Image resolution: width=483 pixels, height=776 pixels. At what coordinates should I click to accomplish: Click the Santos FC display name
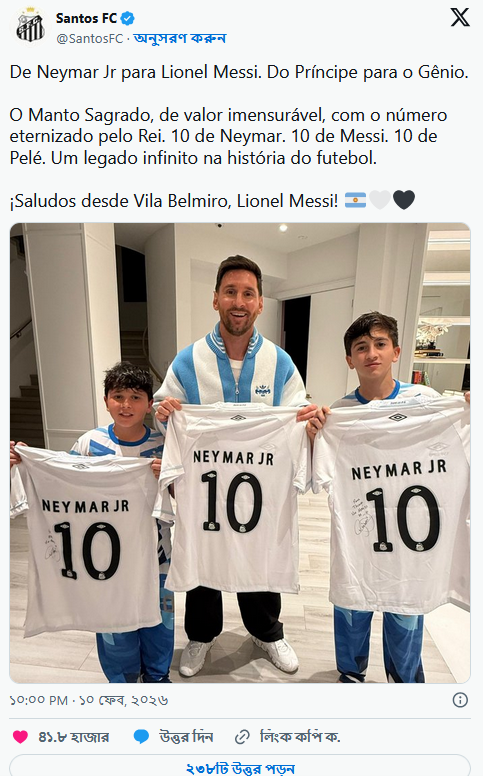point(86,19)
